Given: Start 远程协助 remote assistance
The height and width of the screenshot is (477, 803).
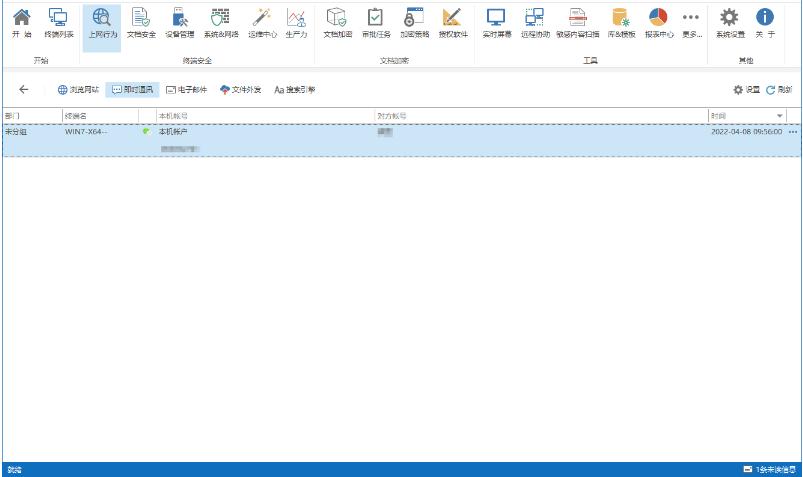Looking at the screenshot, I should point(535,23).
